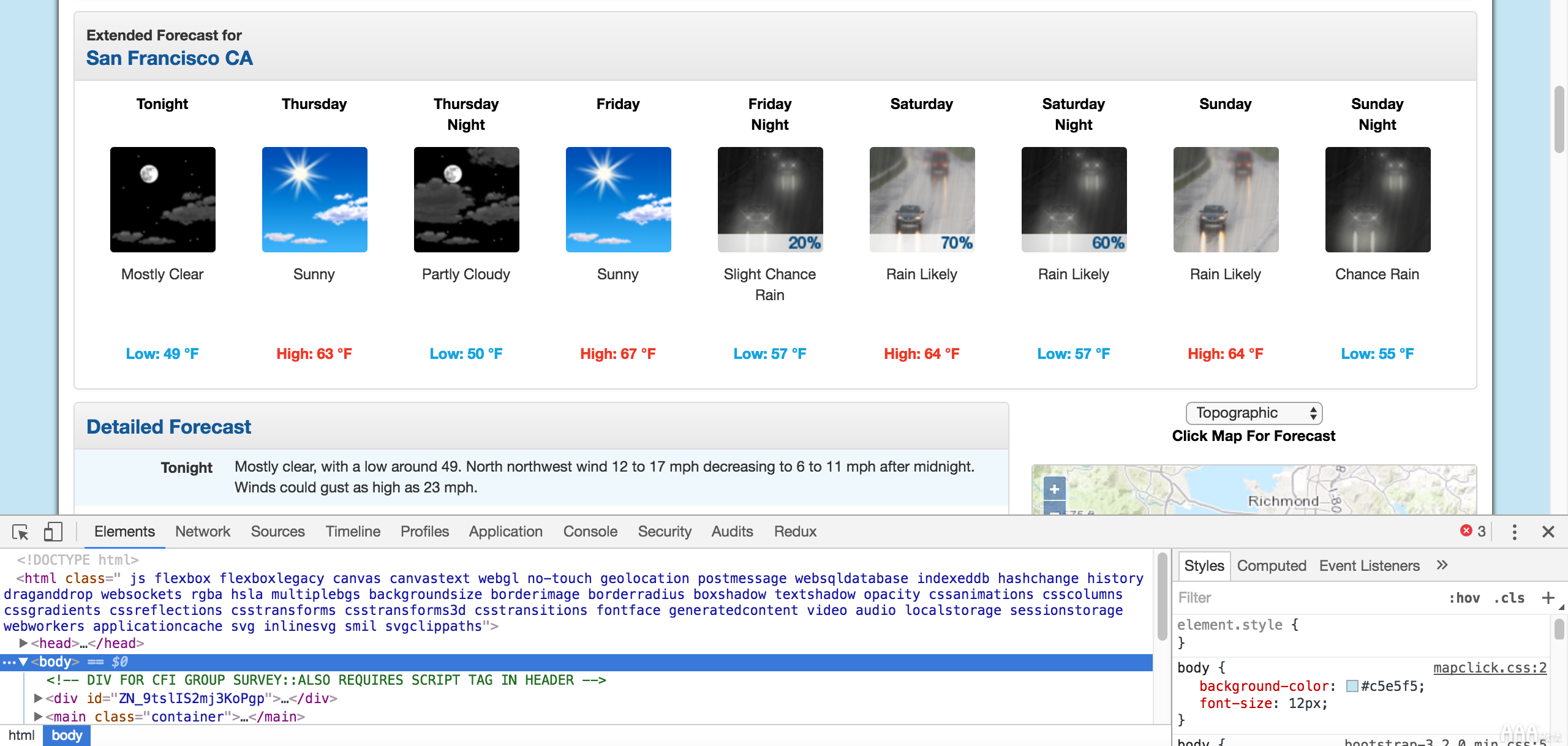Select the cursor/inspector icon in DevTools
The width and height of the screenshot is (1568, 746).
19,532
